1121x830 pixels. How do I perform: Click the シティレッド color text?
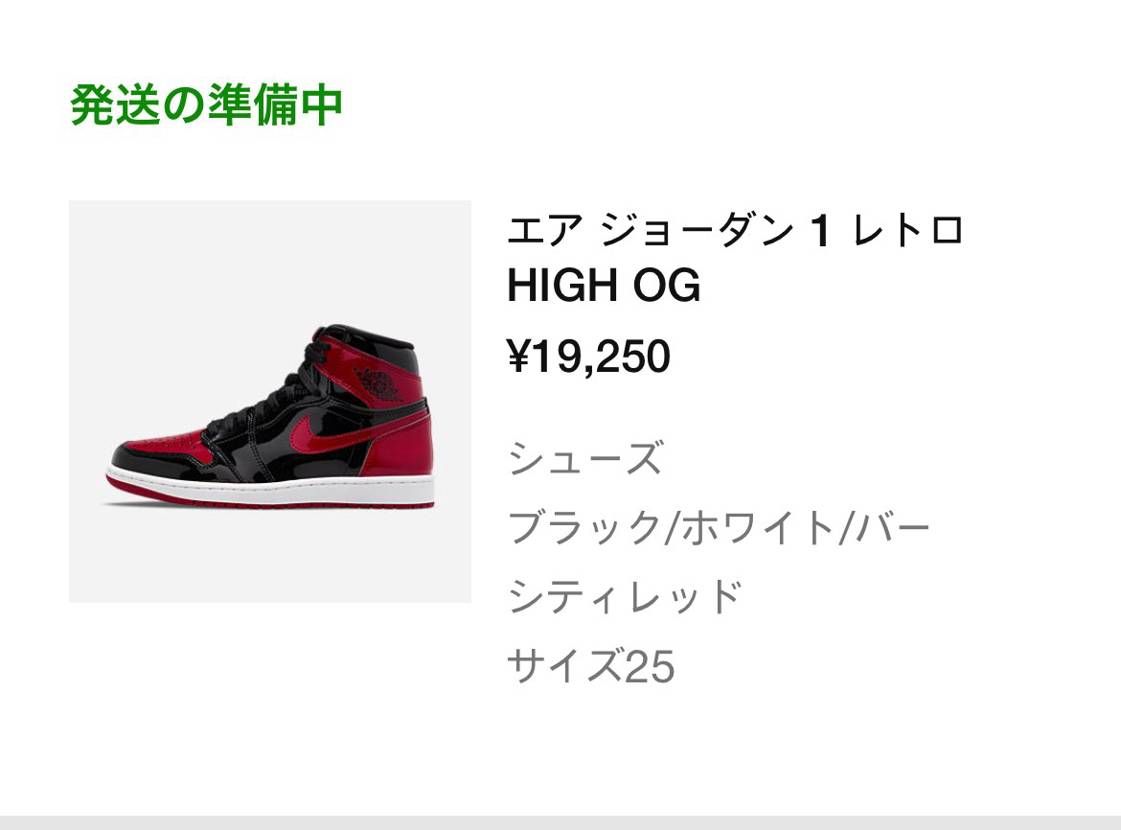point(625,596)
